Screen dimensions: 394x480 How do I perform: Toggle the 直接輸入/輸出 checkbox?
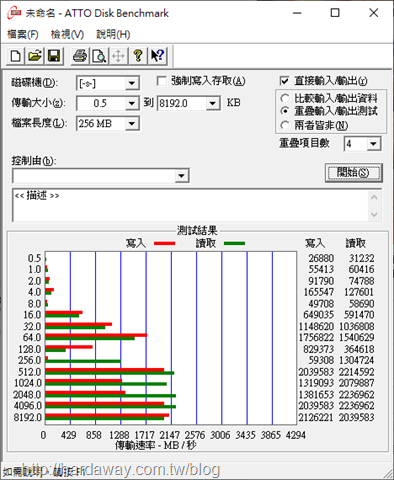pos(284,81)
